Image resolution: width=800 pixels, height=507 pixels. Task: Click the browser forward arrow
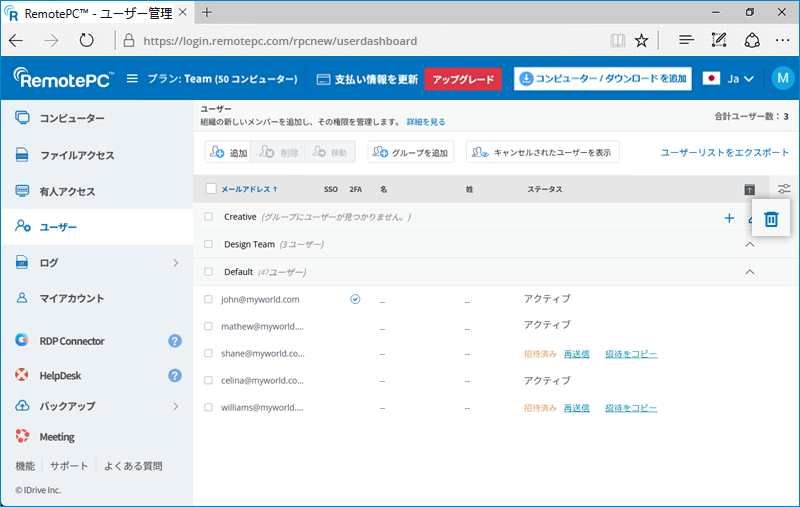[x=51, y=40]
